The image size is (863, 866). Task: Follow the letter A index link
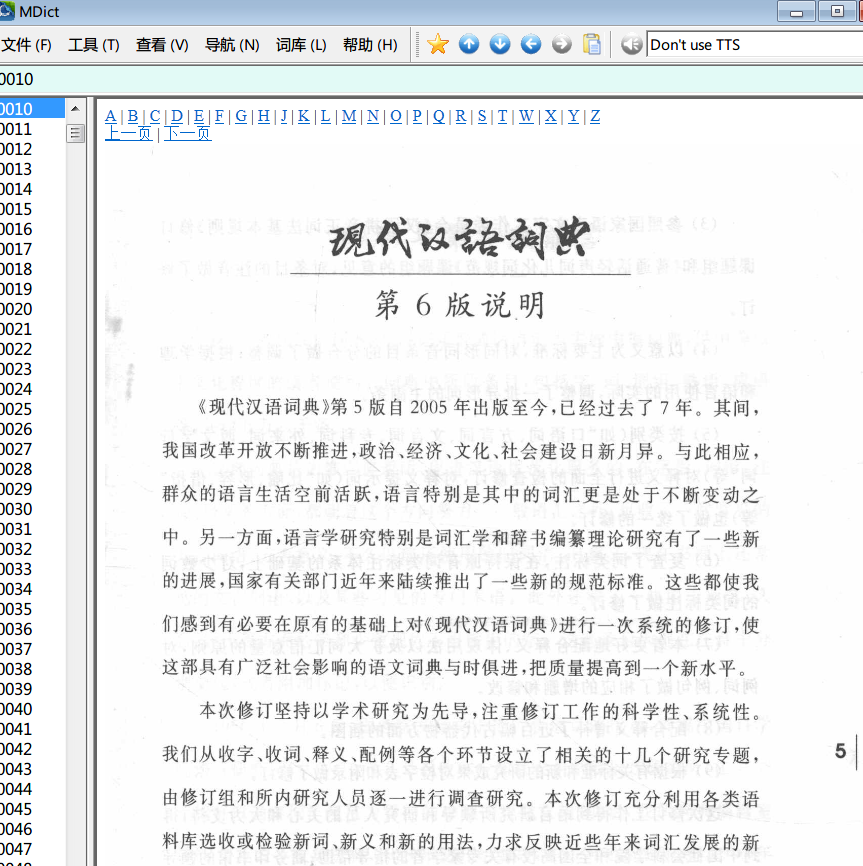pyautogui.click(x=110, y=116)
